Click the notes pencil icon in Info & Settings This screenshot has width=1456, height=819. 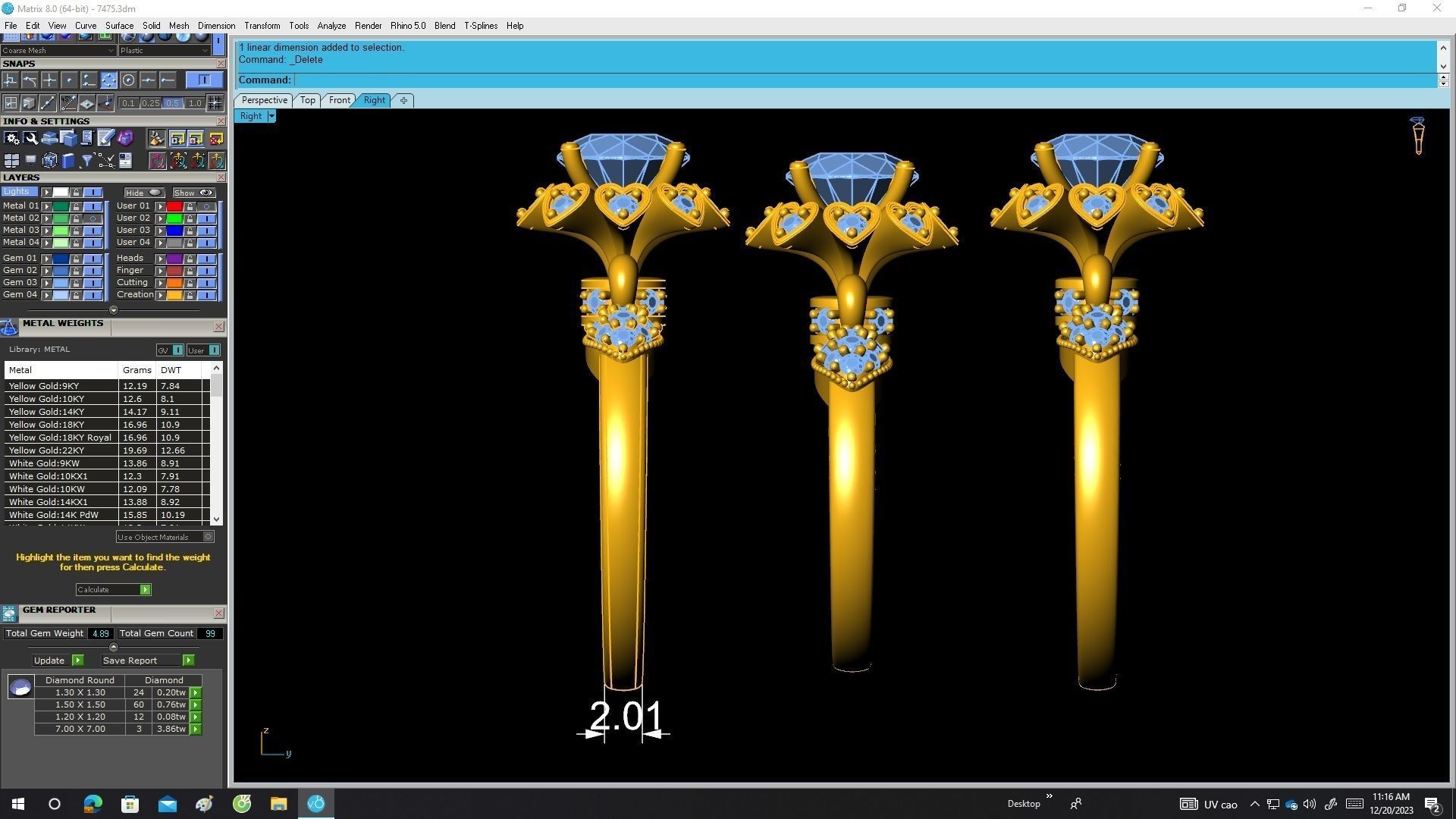[x=105, y=138]
